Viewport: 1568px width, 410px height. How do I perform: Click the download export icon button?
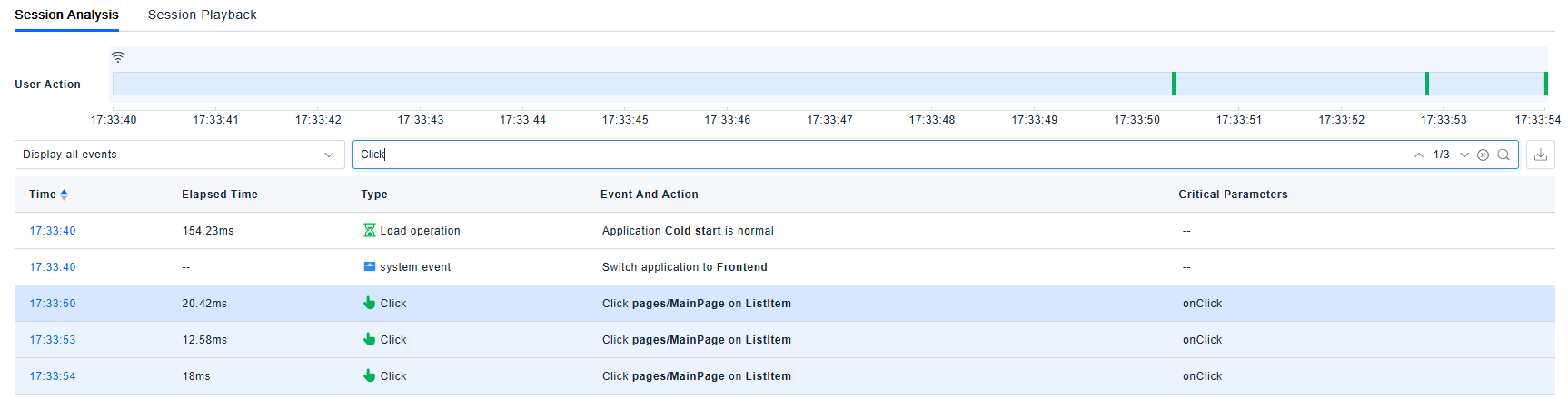click(x=1540, y=155)
